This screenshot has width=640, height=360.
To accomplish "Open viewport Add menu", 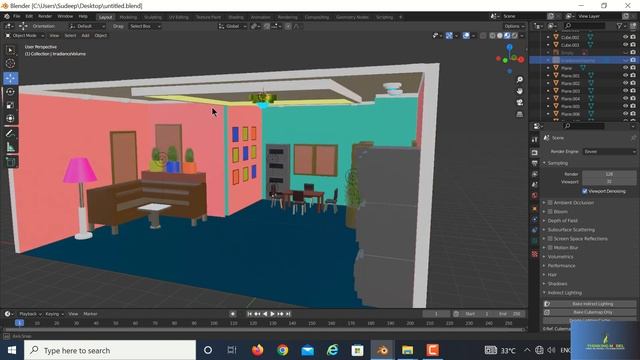I will (85, 36).
